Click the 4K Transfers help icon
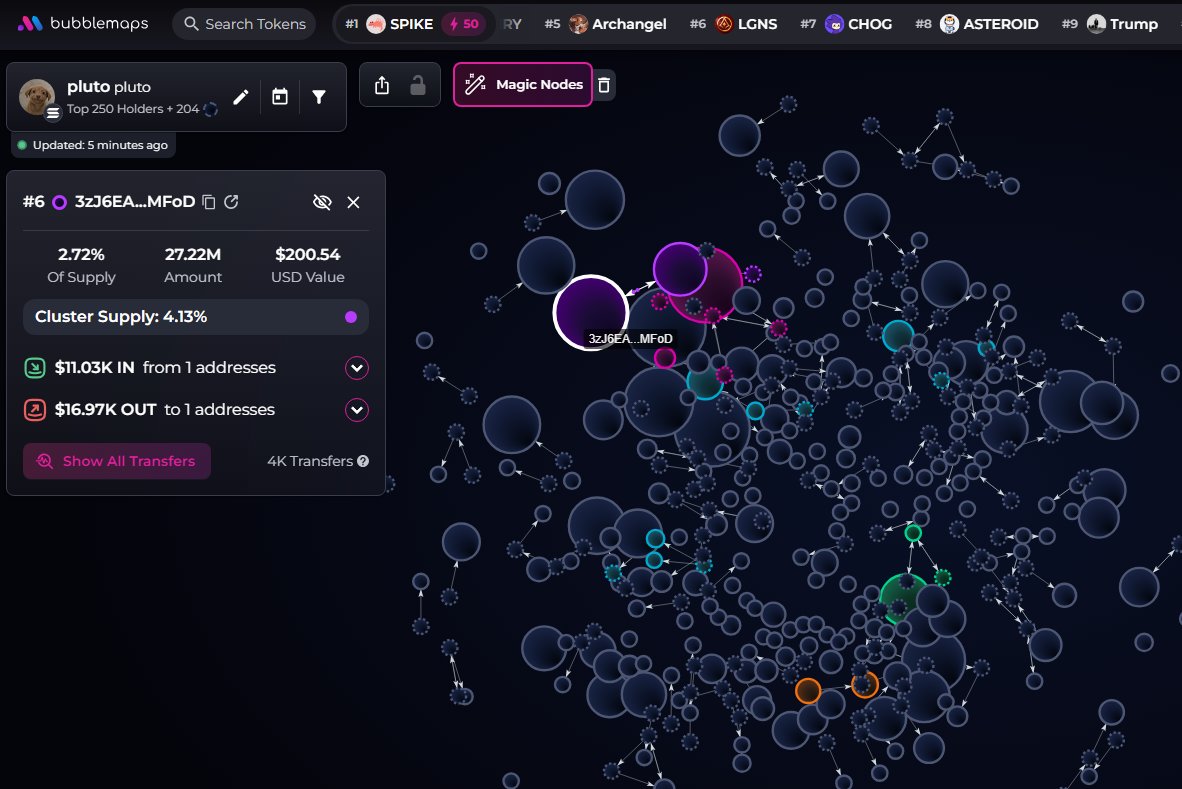1182x789 pixels. coord(363,461)
